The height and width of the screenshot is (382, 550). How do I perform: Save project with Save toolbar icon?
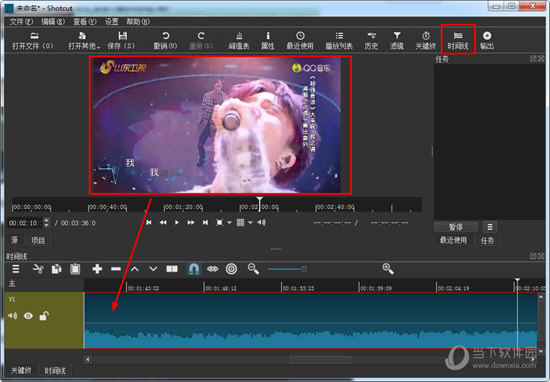(121, 40)
